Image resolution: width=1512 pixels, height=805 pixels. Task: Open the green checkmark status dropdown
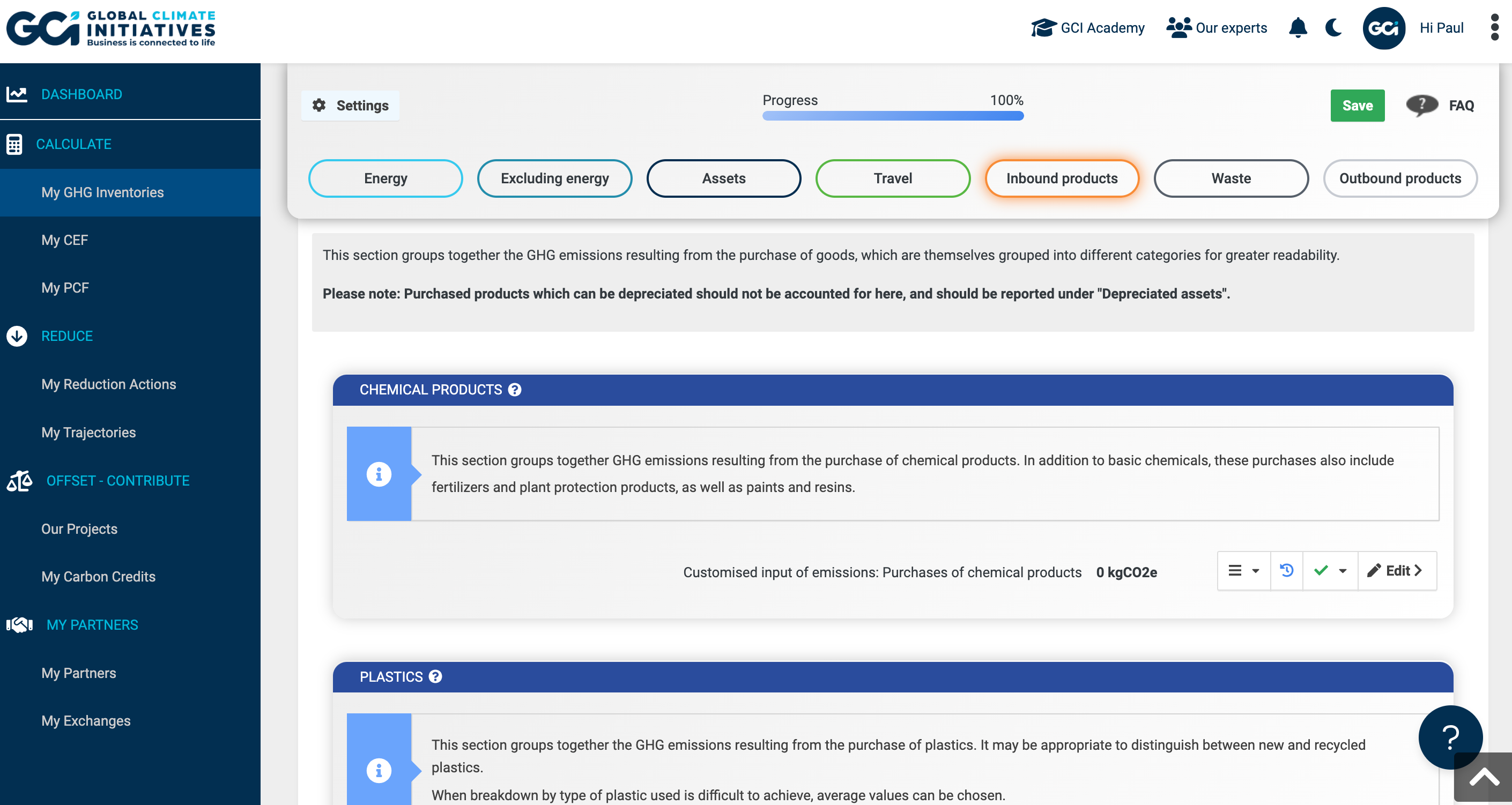pyautogui.click(x=1330, y=570)
